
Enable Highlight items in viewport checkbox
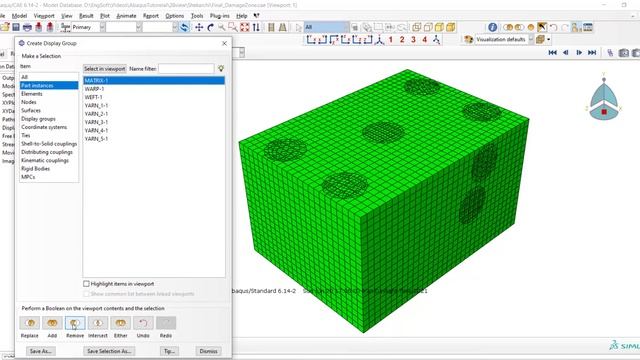[x=86, y=284]
